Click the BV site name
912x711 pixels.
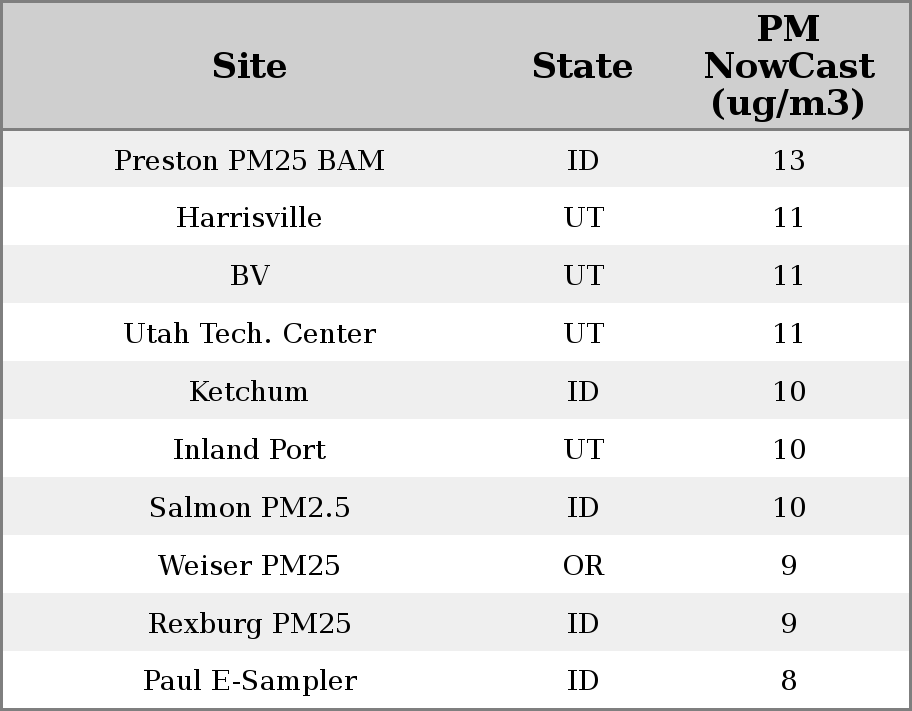point(249,276)
